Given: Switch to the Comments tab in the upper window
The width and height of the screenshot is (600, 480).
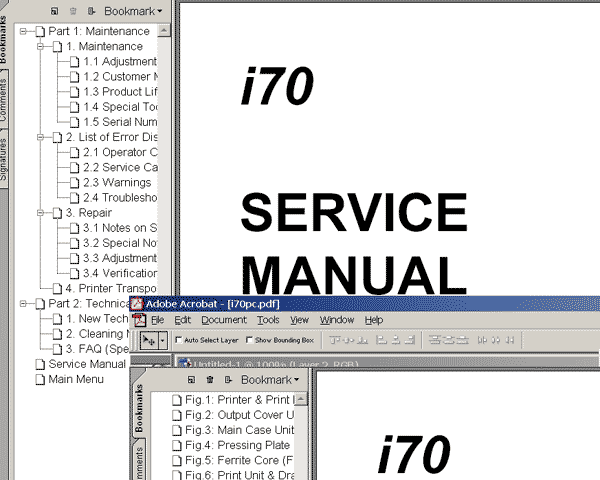Looking at the screenshot, I should tap(3, 100).
